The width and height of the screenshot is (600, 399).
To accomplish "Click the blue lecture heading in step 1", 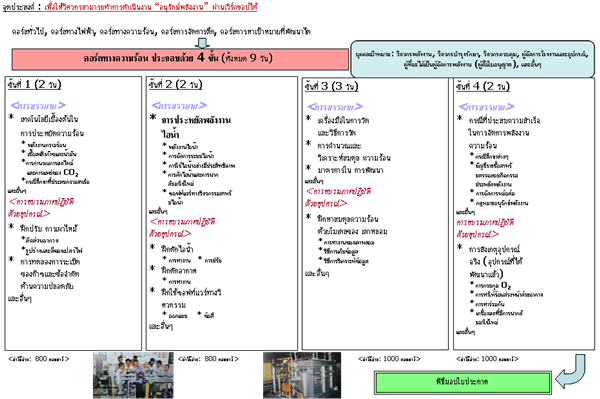I will pos(38,105).
